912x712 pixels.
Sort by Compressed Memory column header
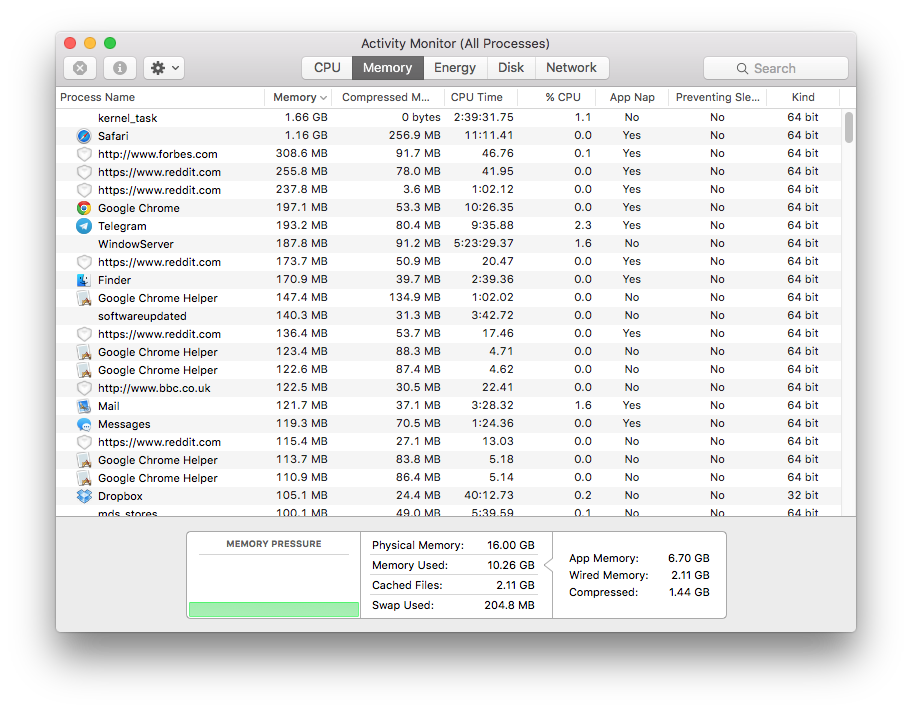(389, 97)
